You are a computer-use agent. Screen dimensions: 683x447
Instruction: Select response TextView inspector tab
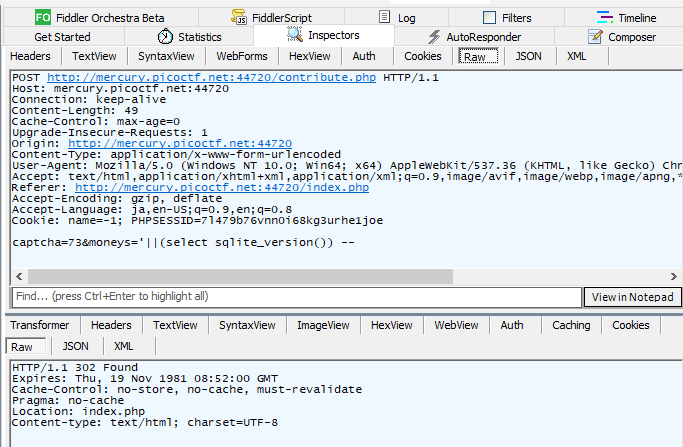175,325
